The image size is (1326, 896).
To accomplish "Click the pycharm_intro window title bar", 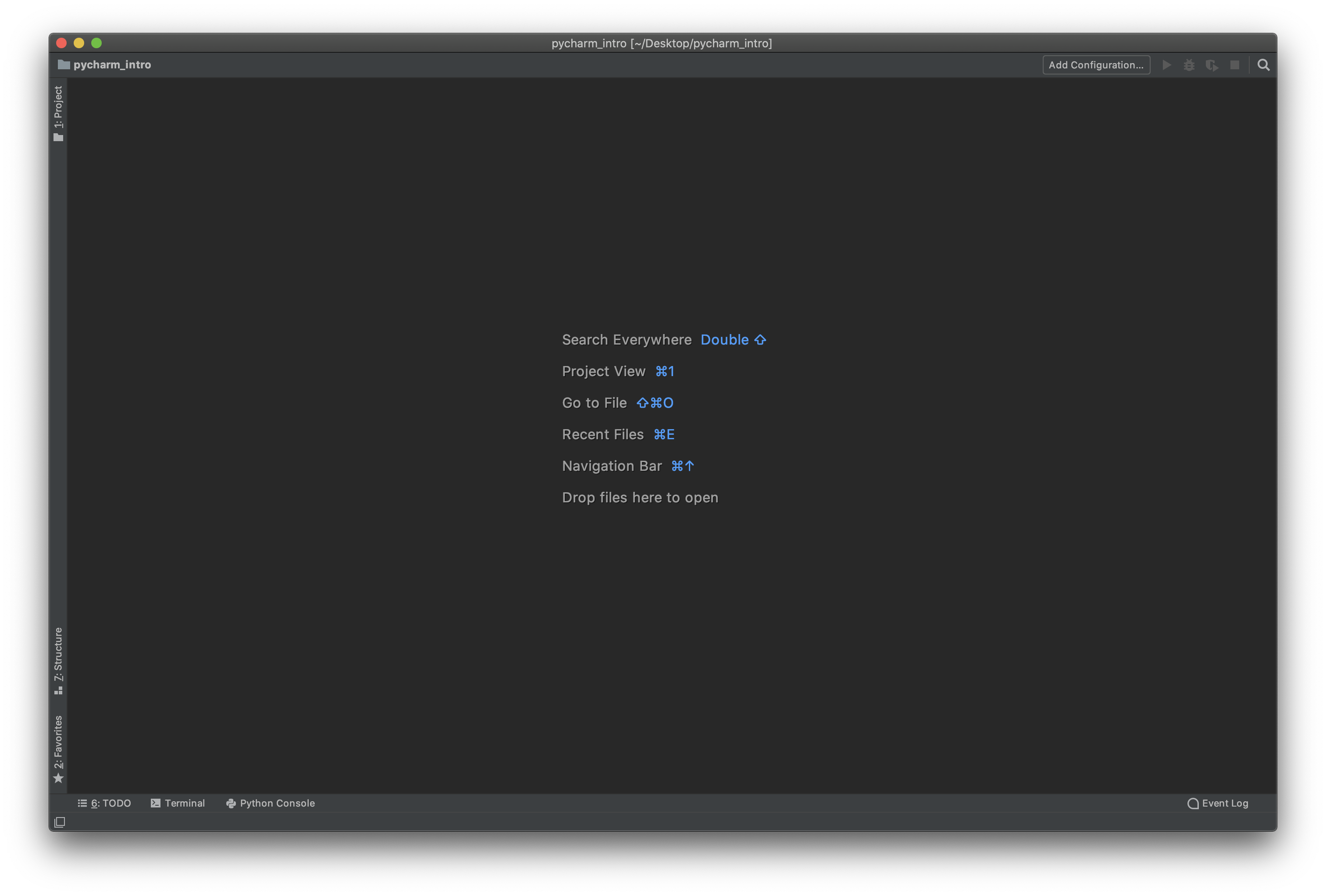I will coord(663,43).
